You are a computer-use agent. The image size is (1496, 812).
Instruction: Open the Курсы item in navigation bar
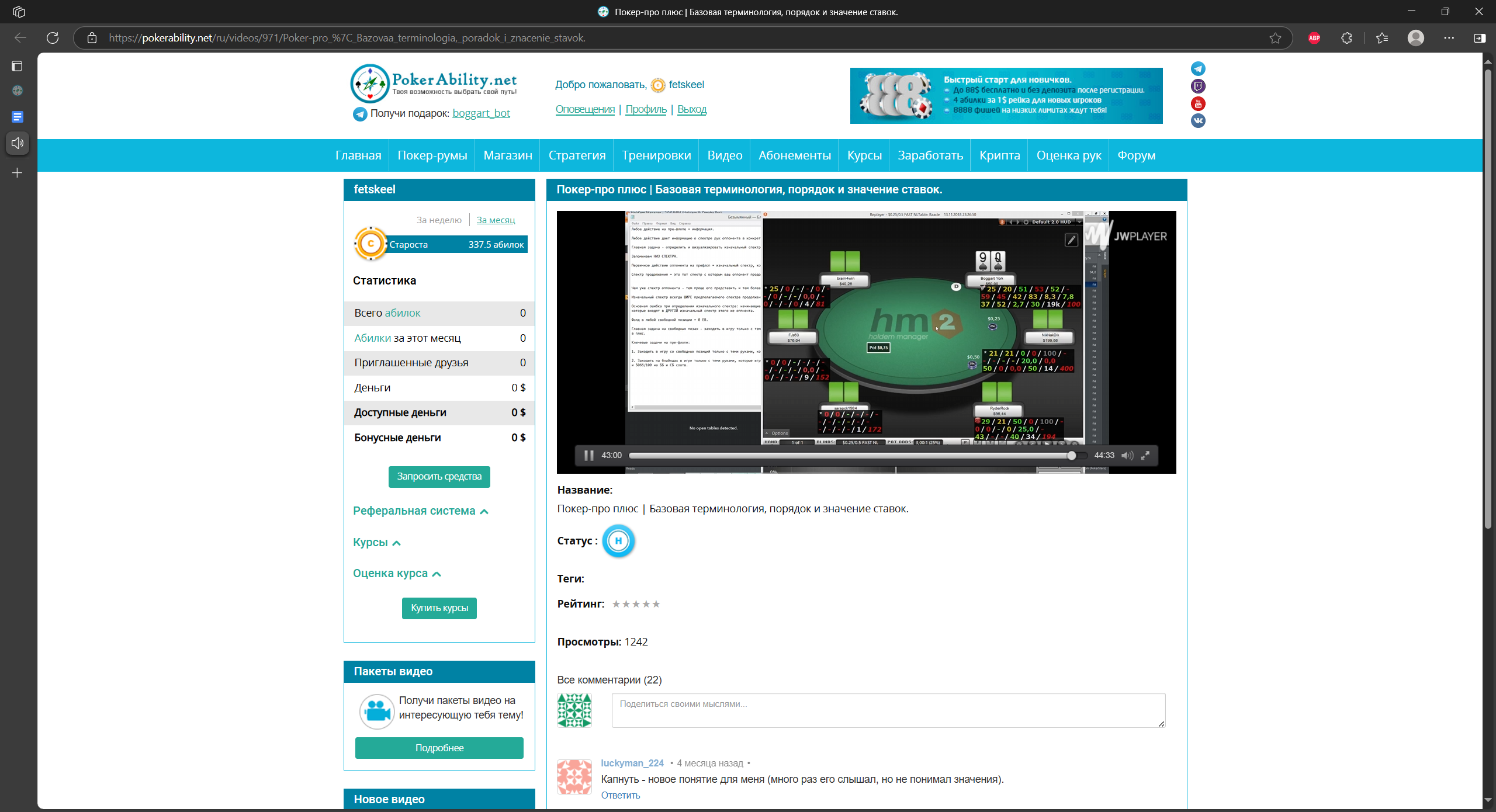click(864, 155)
